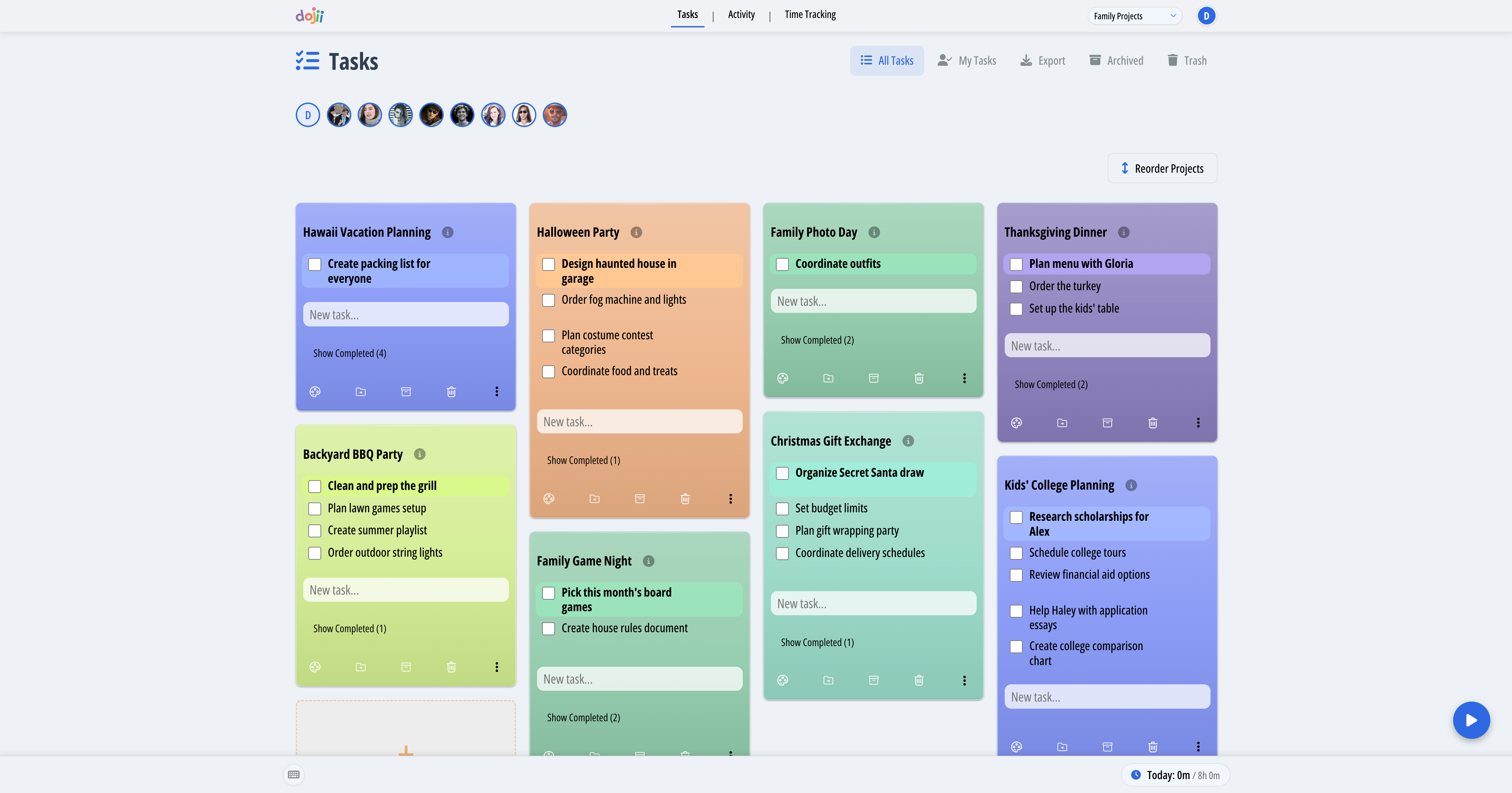Click the New task field in Thanksgiving Dinner
Image resolution: width=1512 pixels, height=793 pixels.
click(x=1106, y=345)
